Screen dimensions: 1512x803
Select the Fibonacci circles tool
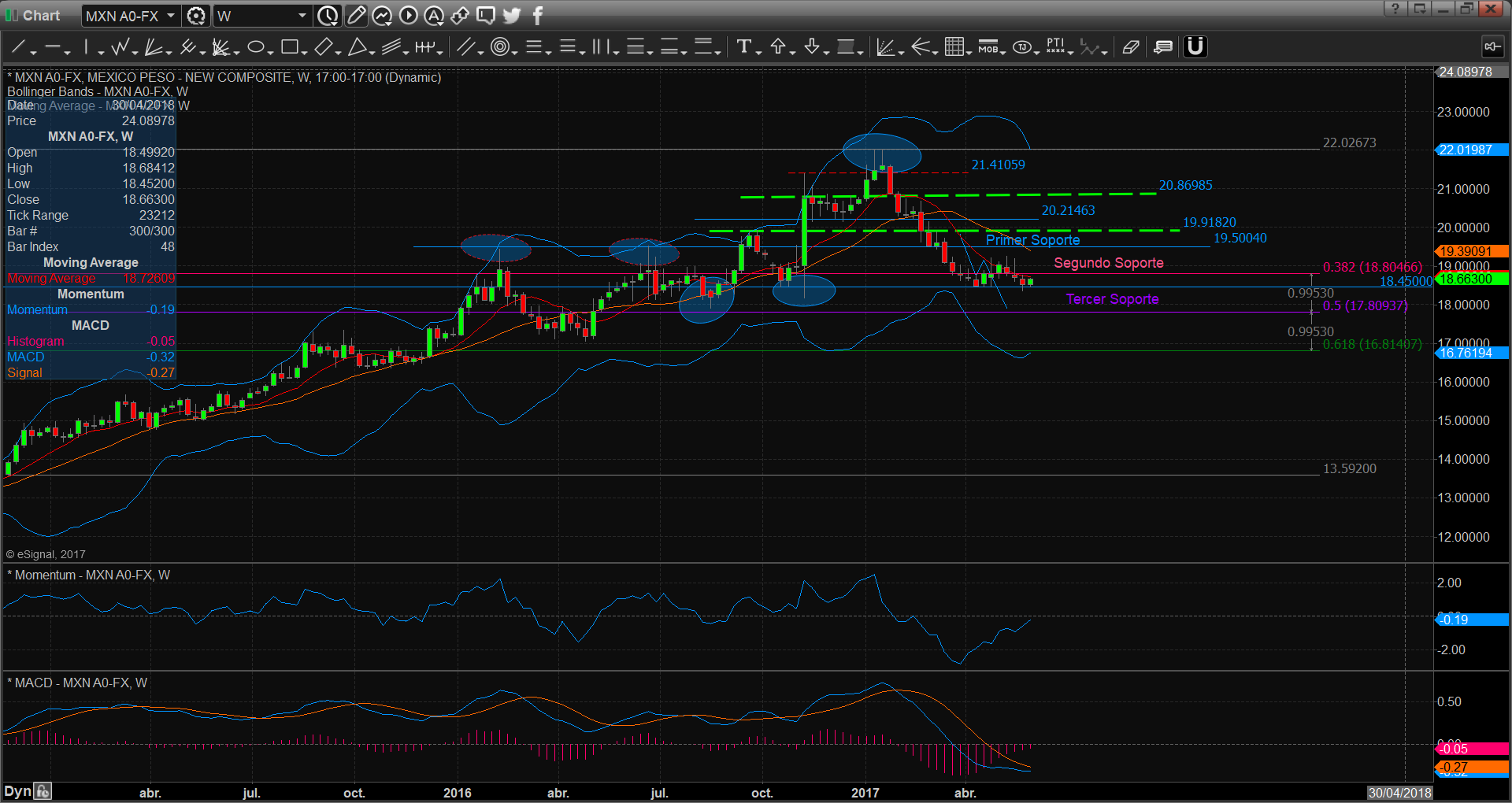click(499, 47)
